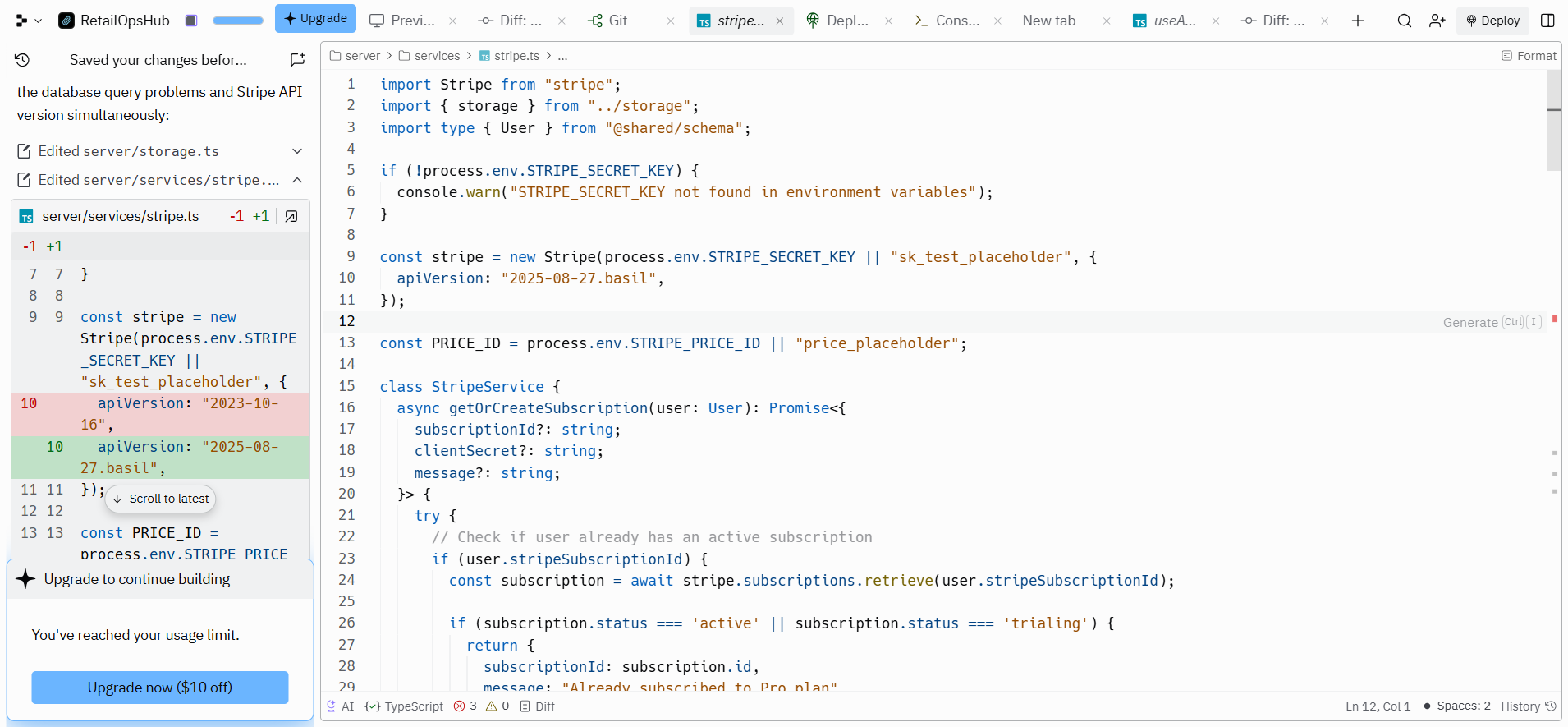The width and height of the screenshot is (1568, 727).
Task: Click the server breadcrumb folder
Action: [355, 56]
